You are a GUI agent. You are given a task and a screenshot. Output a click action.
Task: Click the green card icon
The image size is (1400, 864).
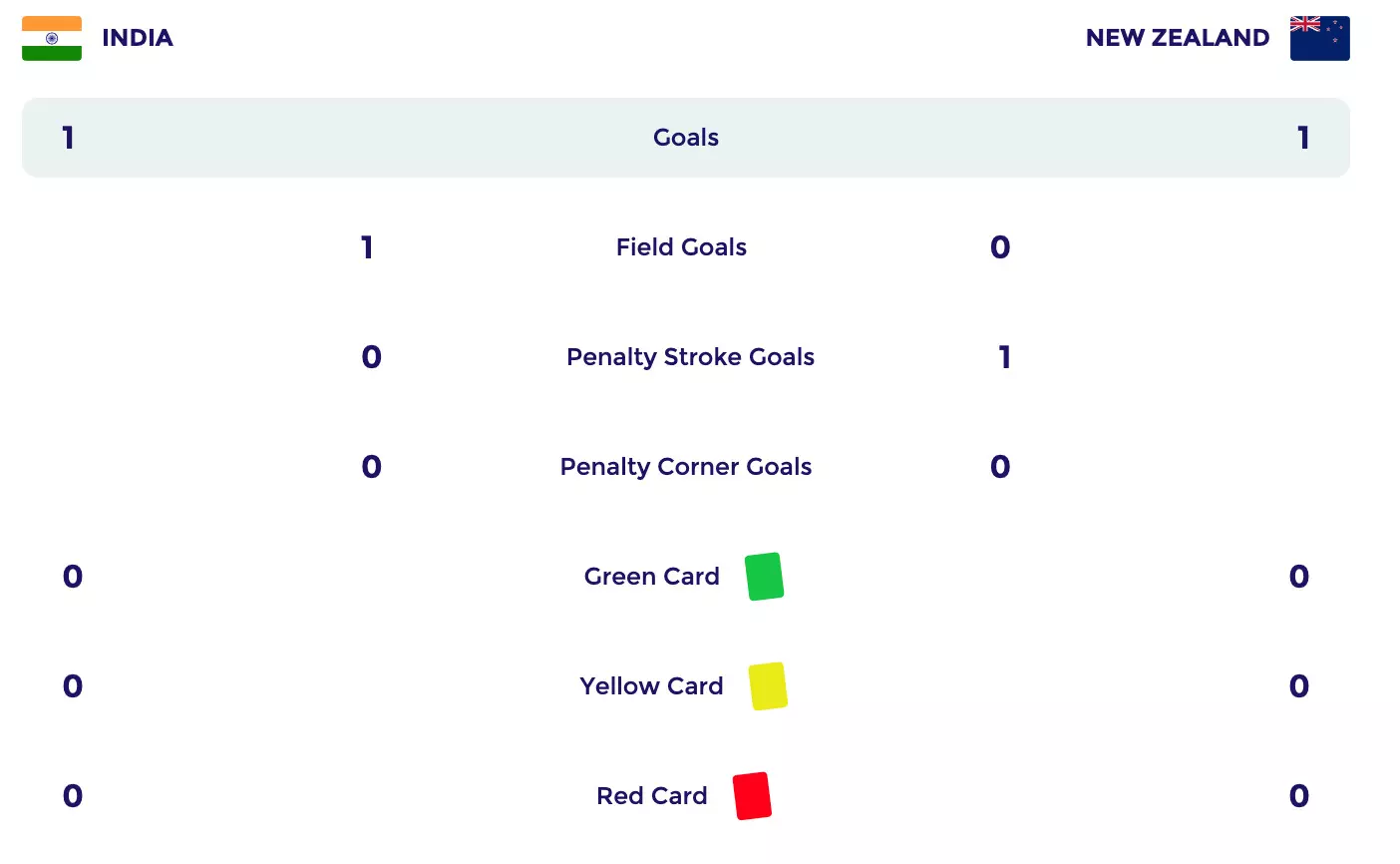tap(764, 577)
